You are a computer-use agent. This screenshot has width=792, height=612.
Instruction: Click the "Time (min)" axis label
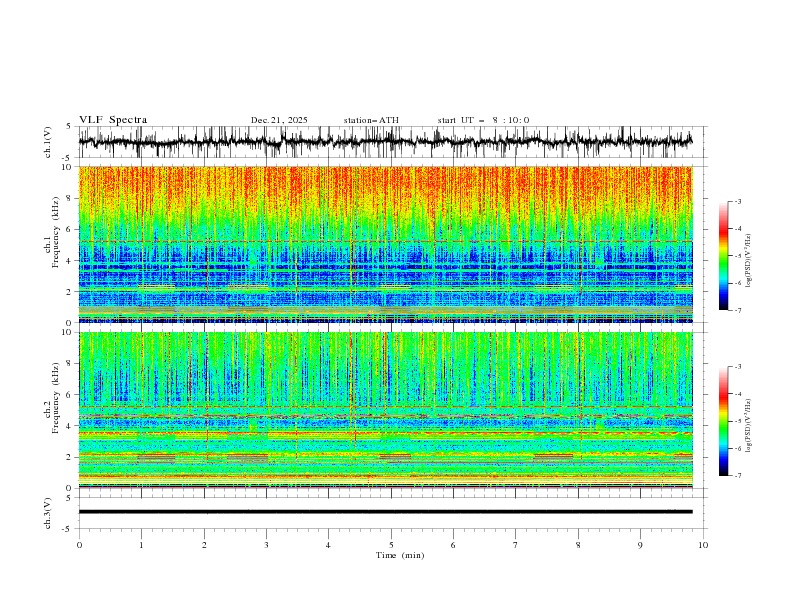click(400, 555)
